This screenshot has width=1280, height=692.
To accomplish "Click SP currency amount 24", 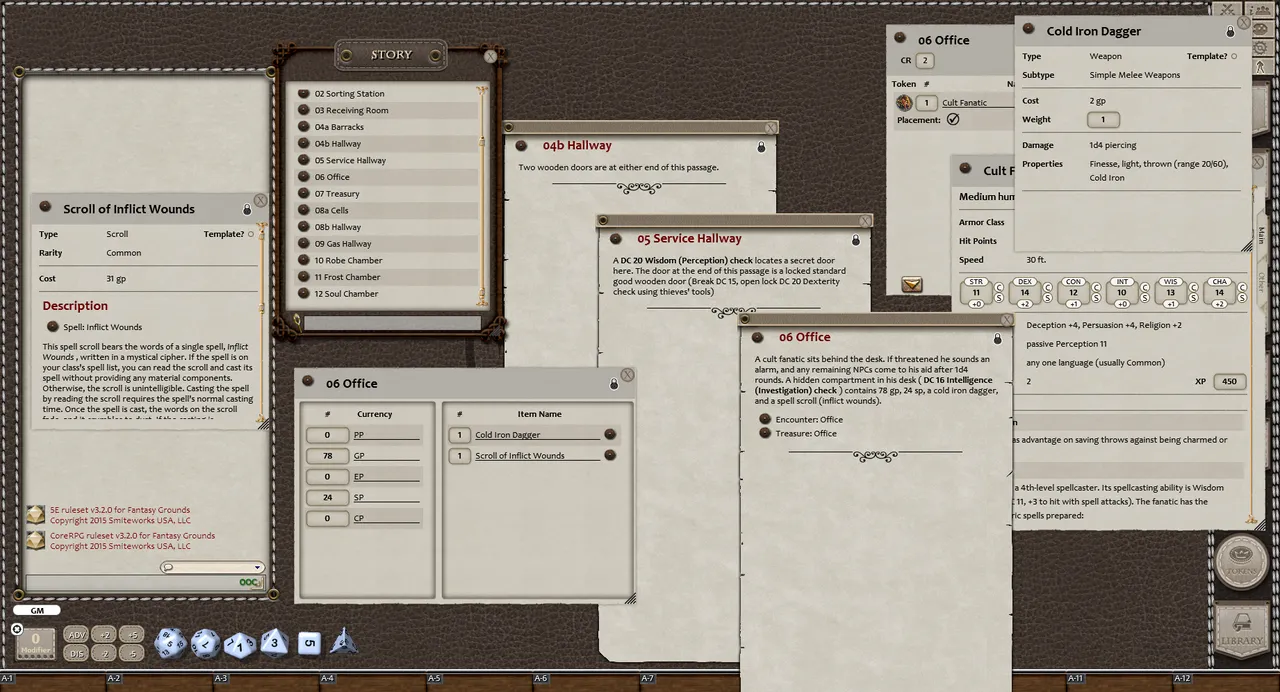I will coord(327,497).
